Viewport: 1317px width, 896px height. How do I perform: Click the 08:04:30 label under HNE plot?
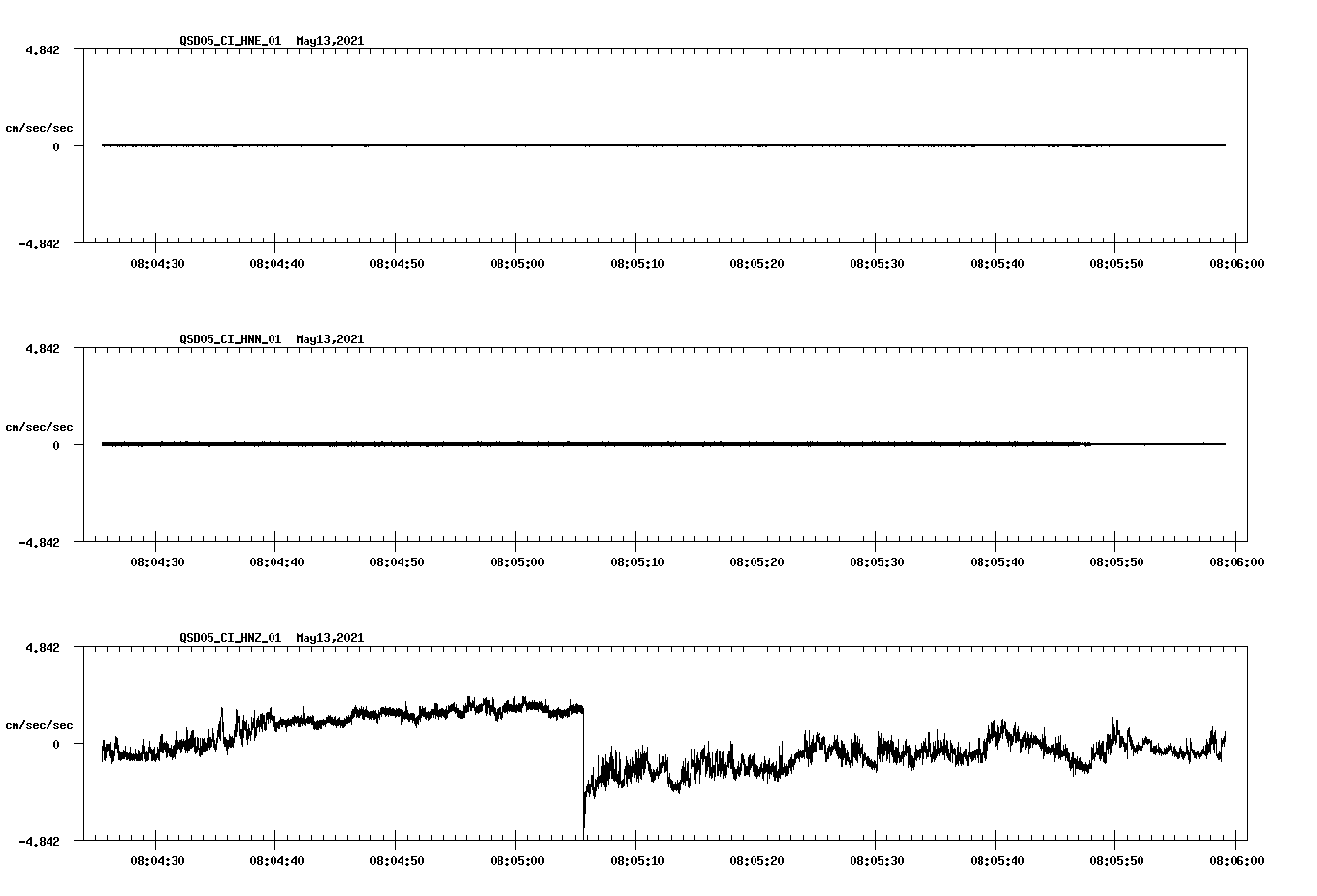tap(156, 263)
